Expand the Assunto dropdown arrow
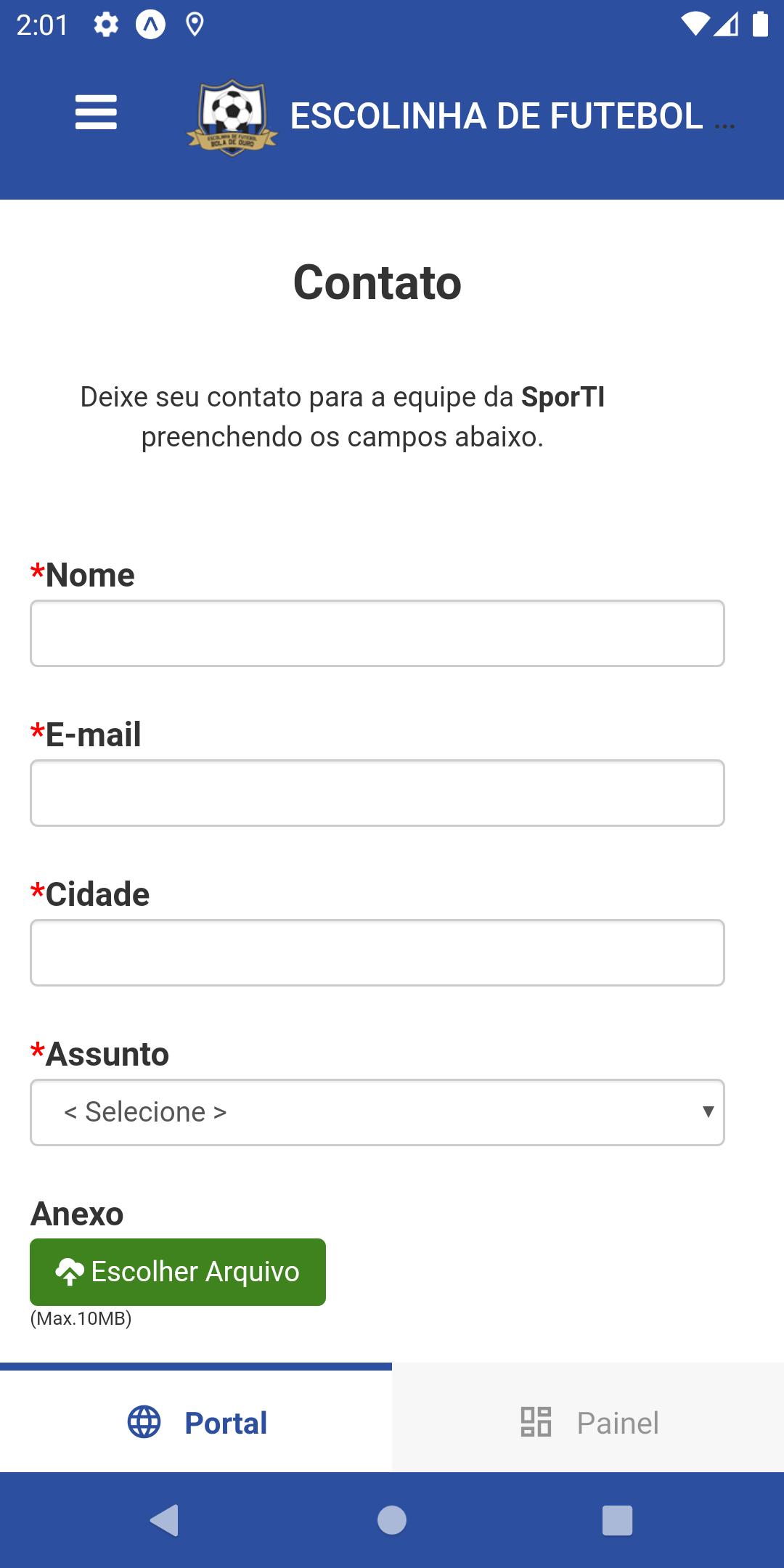The height and width of the screenshot is (1568, 784). 708,1111
